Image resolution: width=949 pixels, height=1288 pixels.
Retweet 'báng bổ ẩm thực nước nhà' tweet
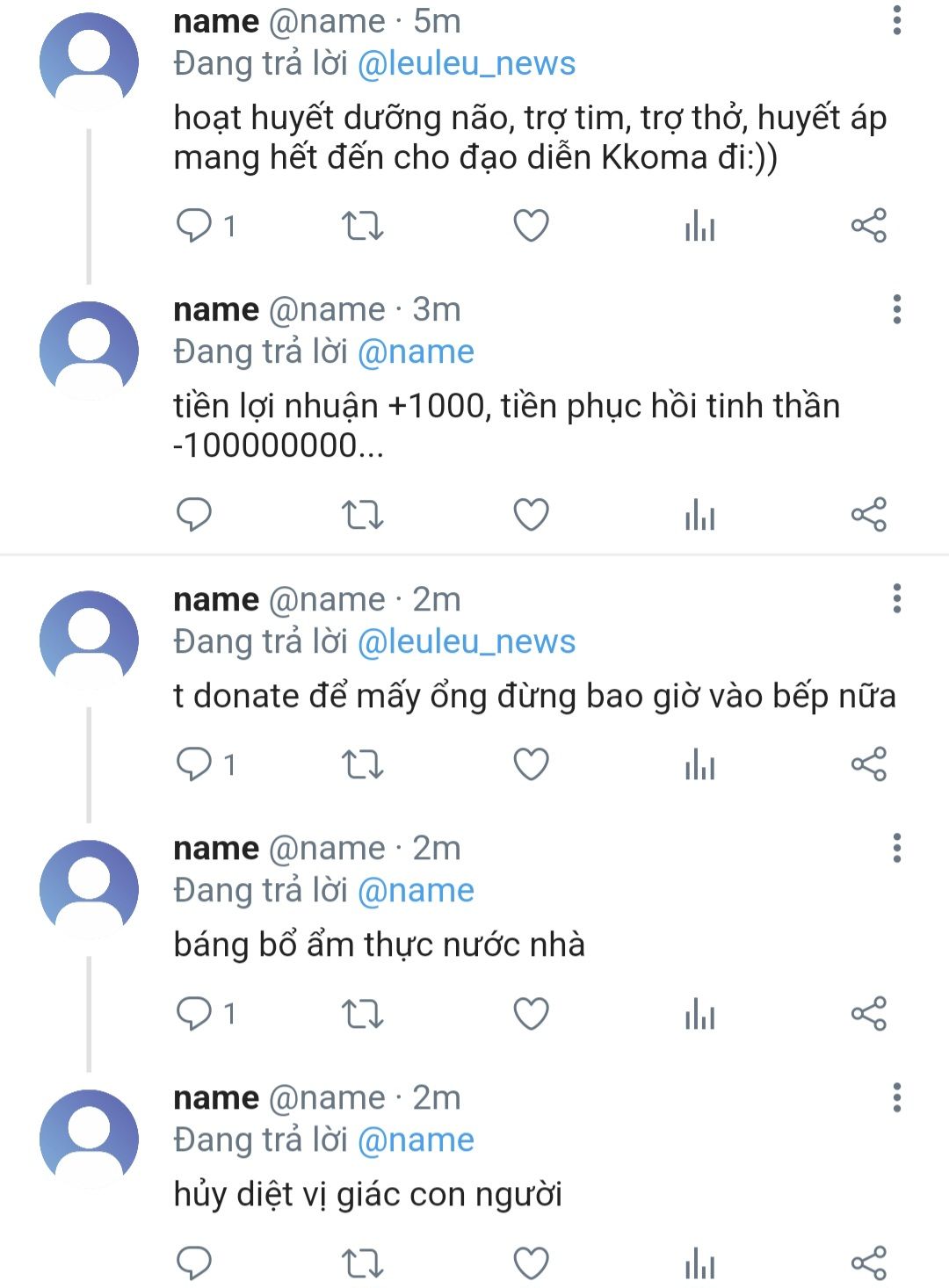362,1013
